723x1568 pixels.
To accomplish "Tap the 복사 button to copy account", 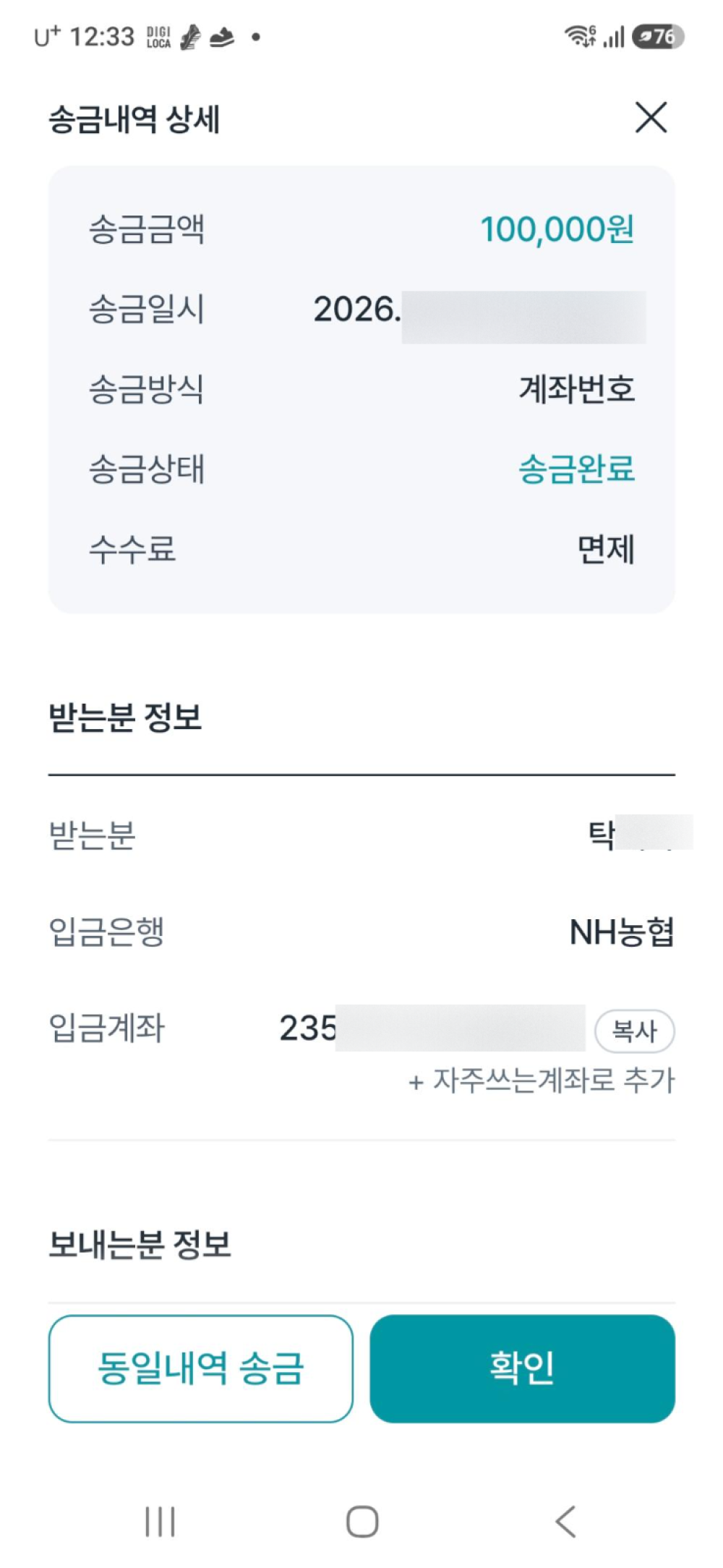I will coord(634,1031).
